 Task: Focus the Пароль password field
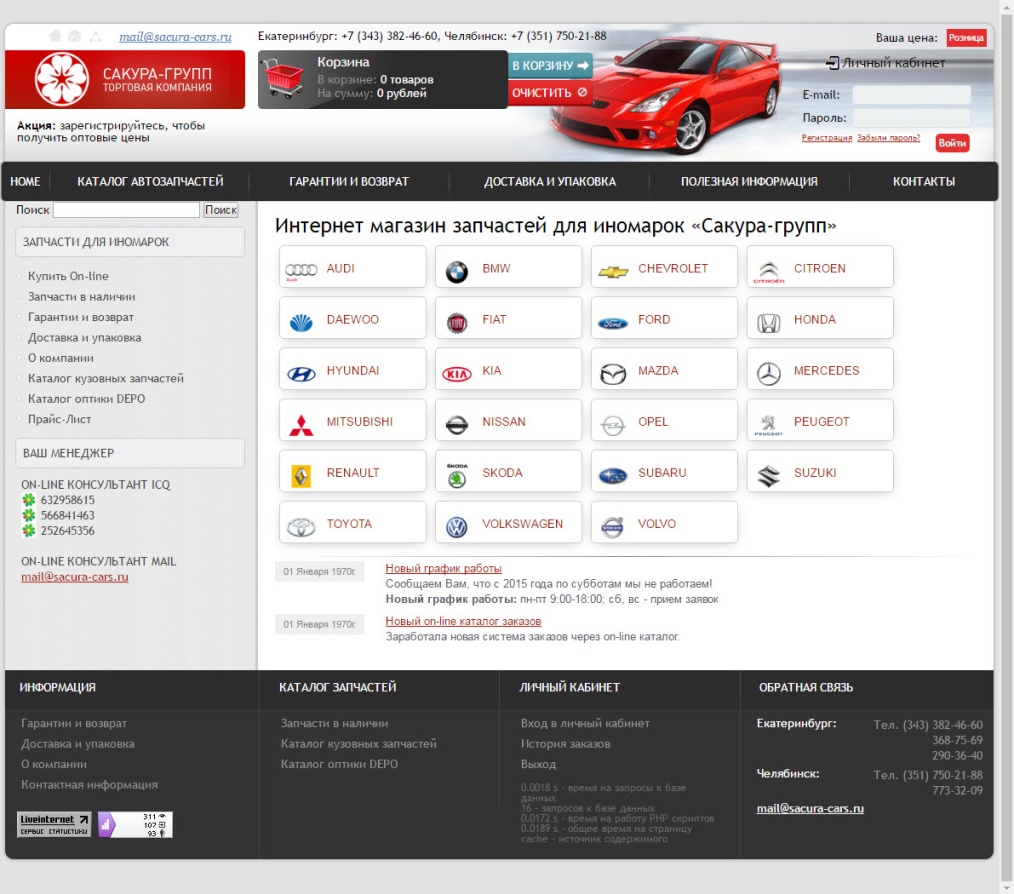click(911, 118)
